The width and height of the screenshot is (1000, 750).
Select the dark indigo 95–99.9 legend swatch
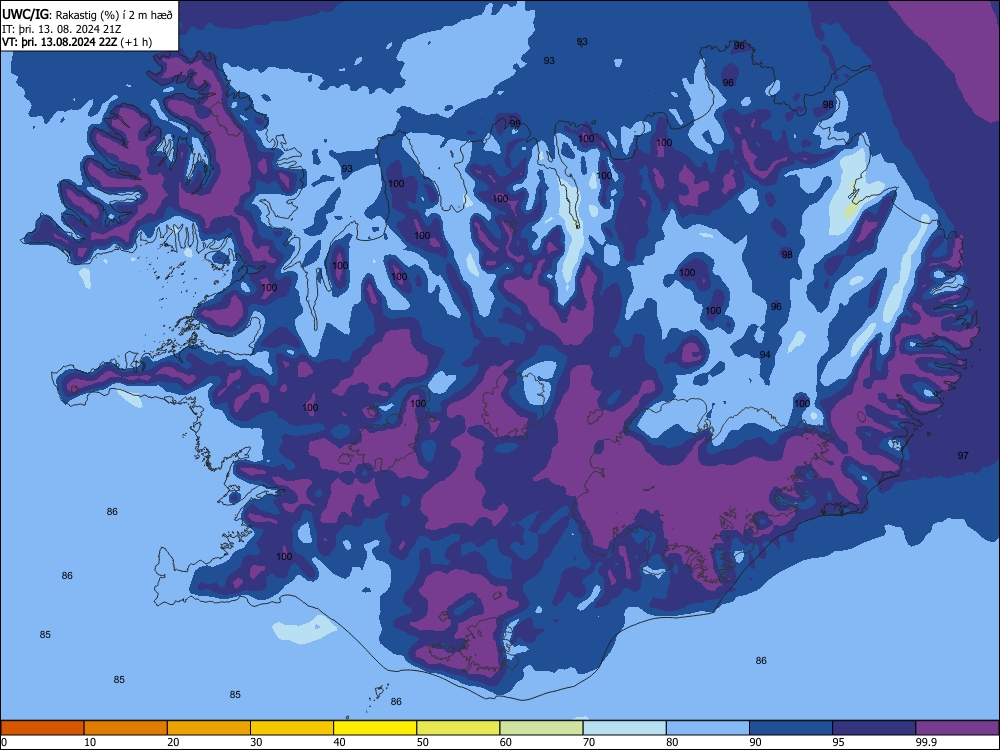click(x=874, y=728)
